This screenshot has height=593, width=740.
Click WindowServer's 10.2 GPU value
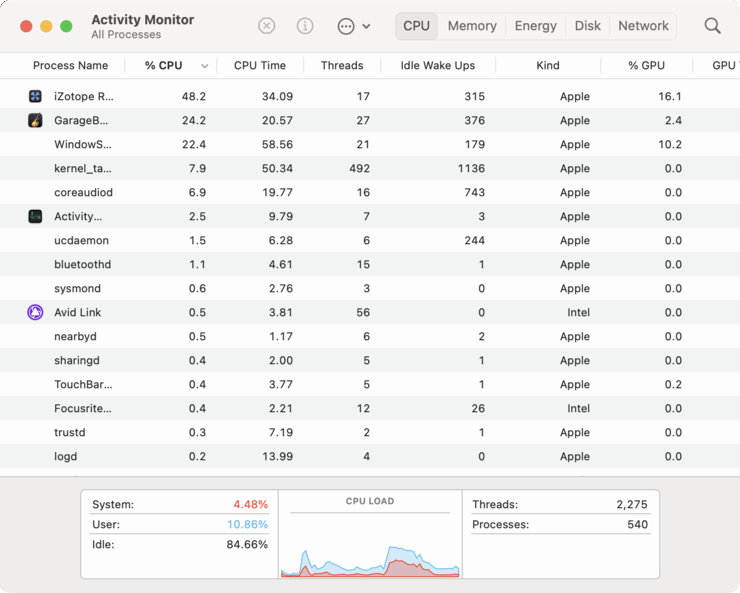[670, 144]
